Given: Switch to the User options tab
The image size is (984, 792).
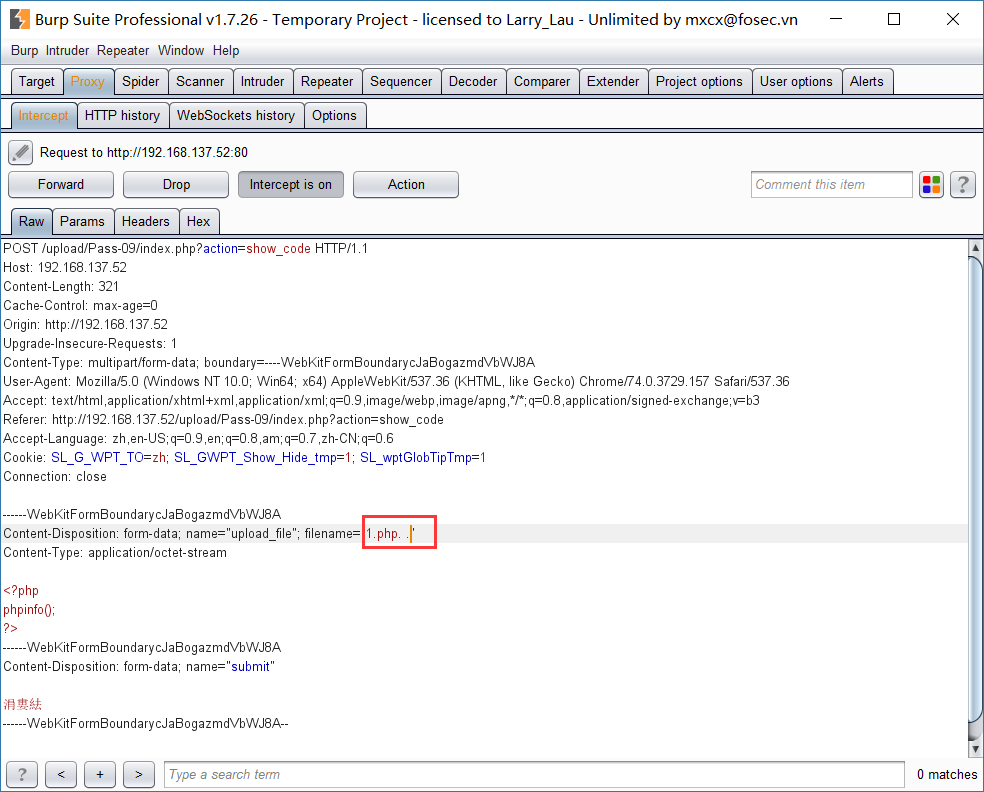Looking at the screenshot, I should tap(796, 82).
